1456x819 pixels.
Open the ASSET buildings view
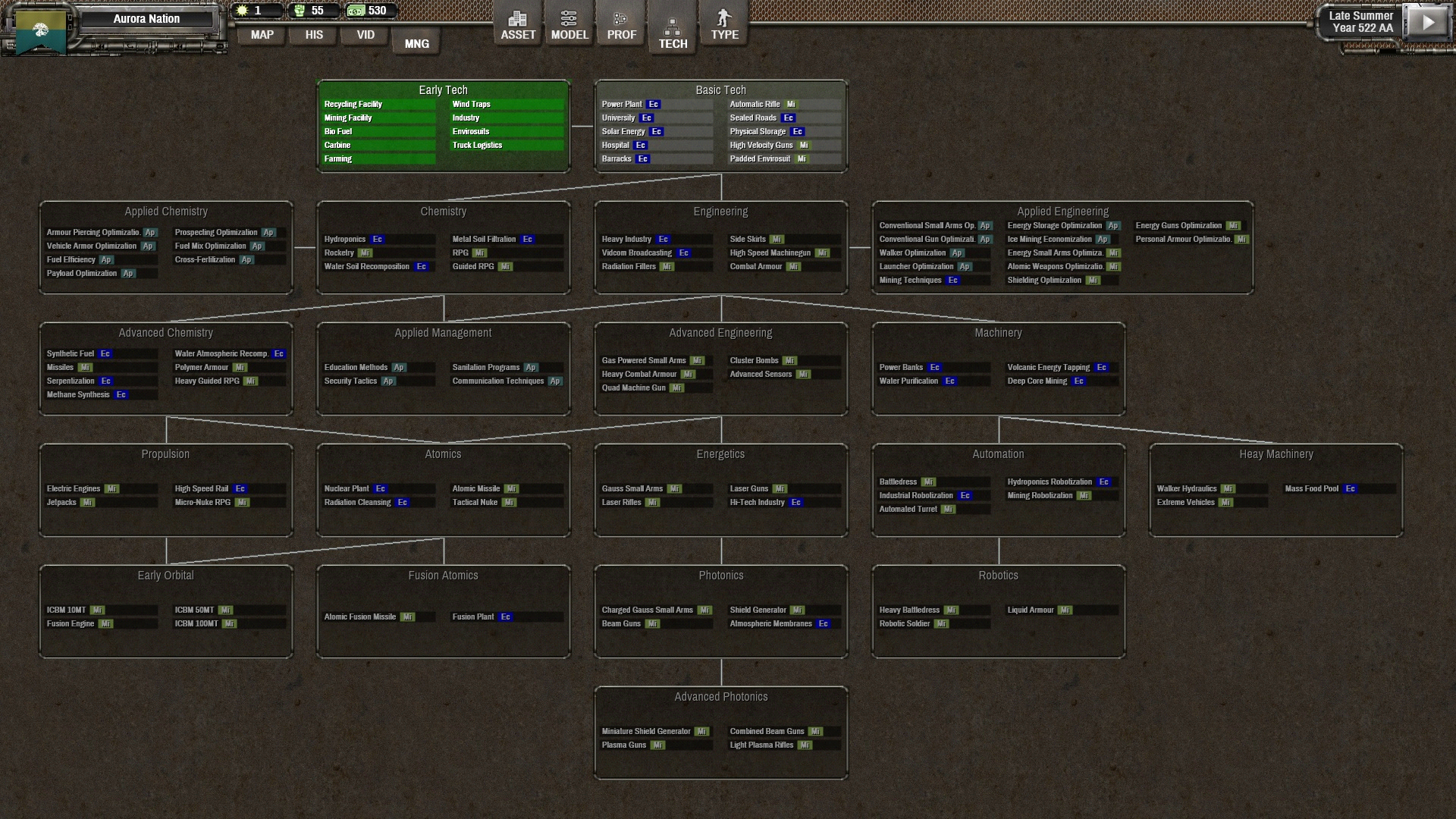pos(518,25)
